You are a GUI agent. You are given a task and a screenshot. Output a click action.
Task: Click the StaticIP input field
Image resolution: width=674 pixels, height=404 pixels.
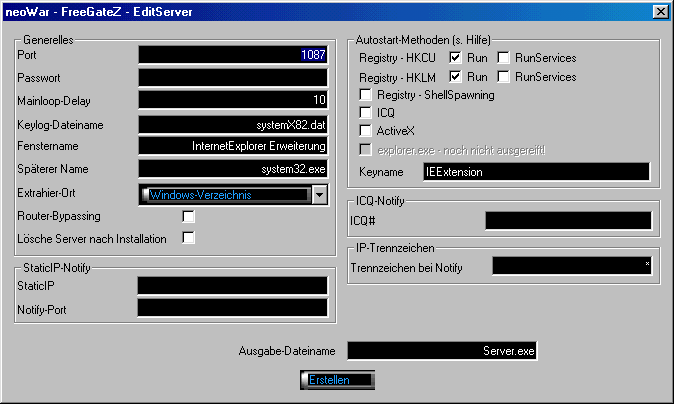point(232,286)
